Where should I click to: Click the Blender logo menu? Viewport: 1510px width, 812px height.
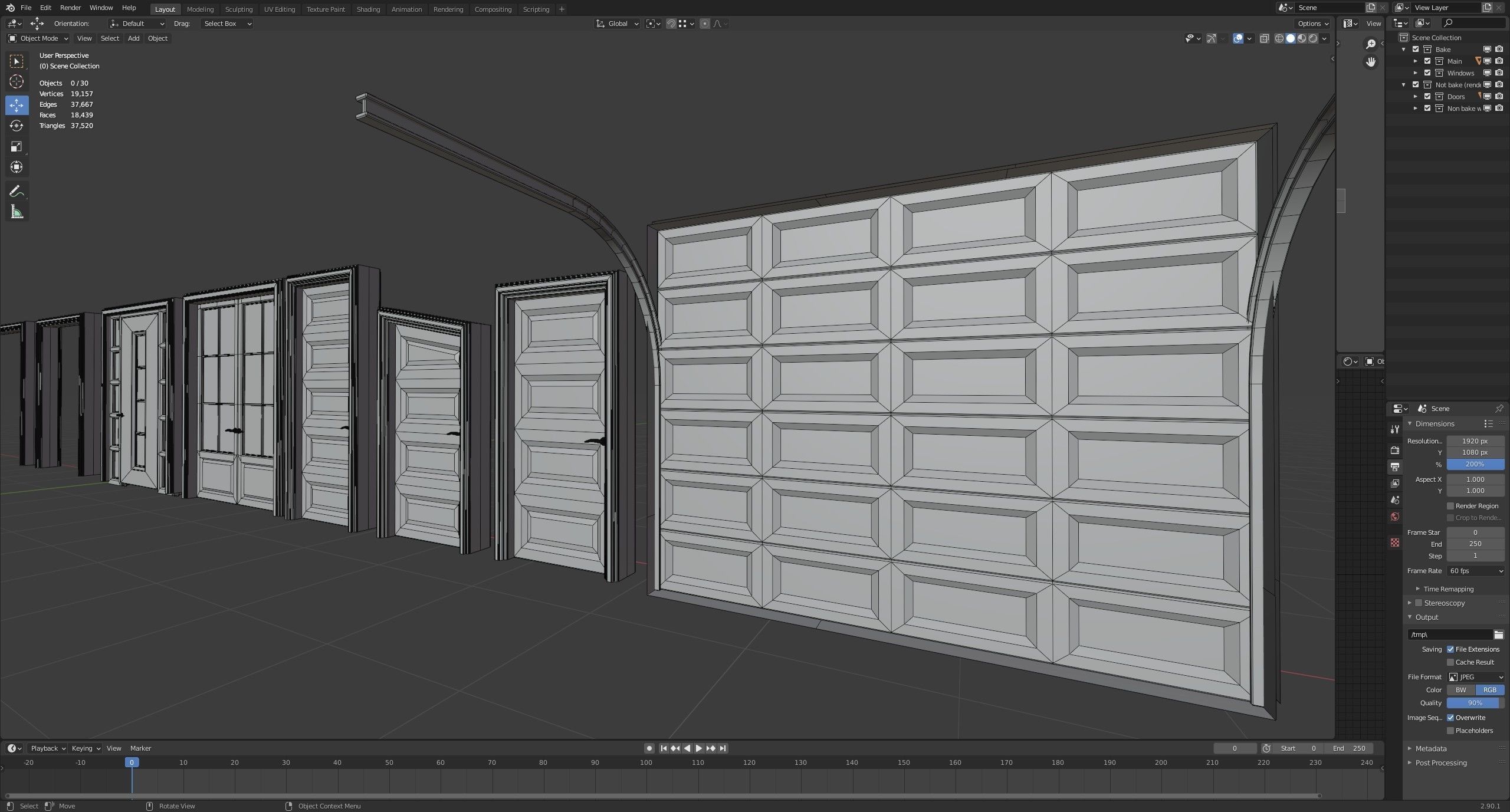coord(10,8)
